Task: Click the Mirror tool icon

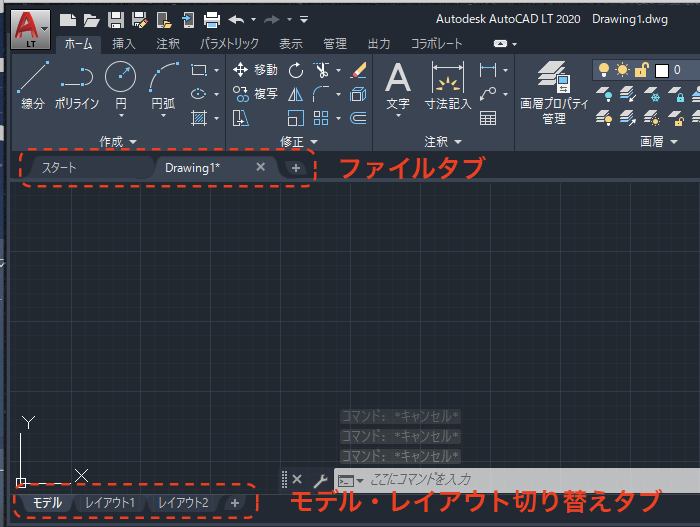Action: [296, 94]
